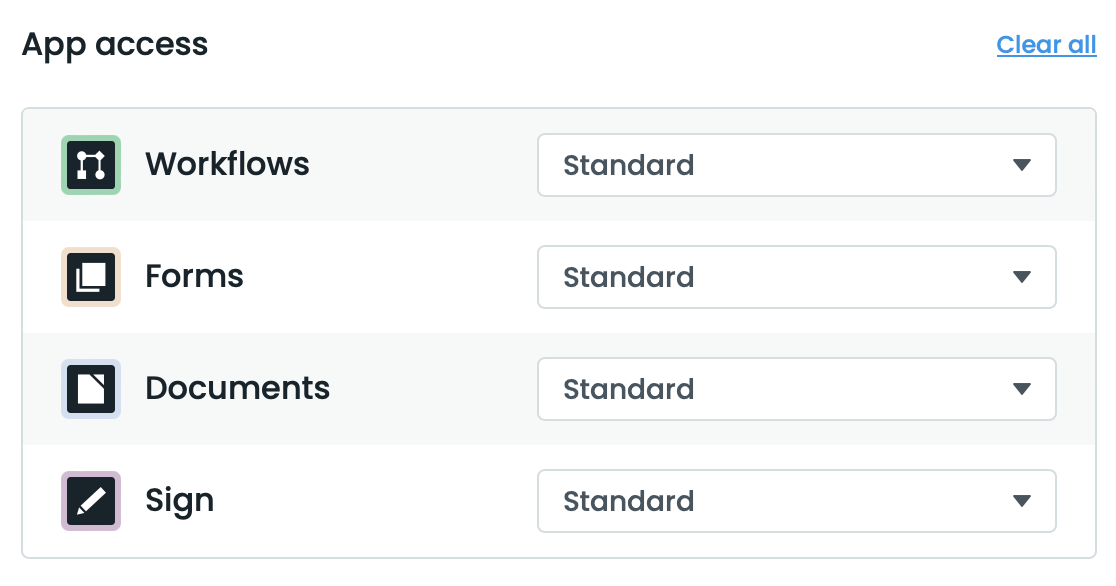Click the purple-bordered Sign icon

point(89,501)
